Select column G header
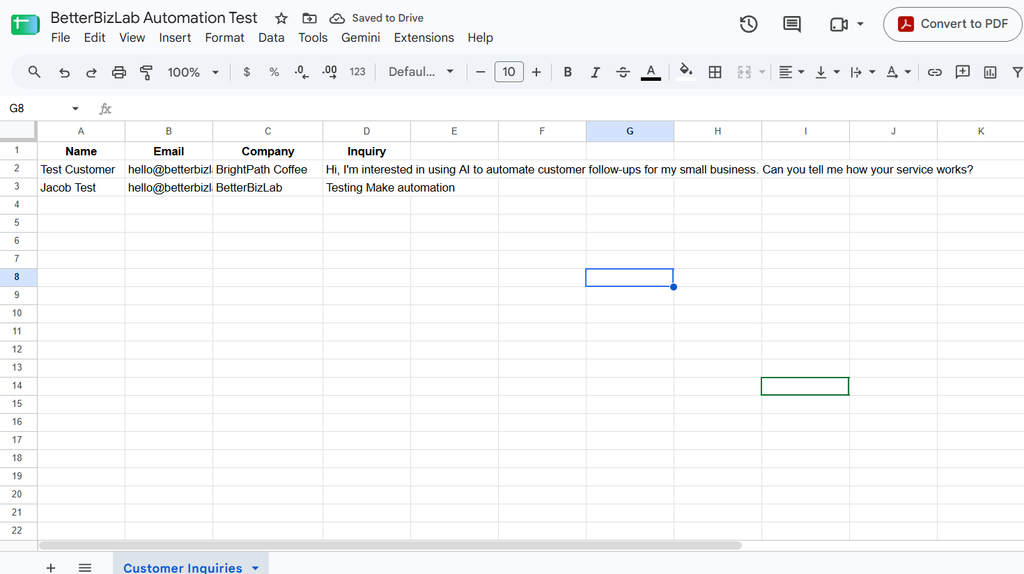1024x574 pixels. pos(630,131)
